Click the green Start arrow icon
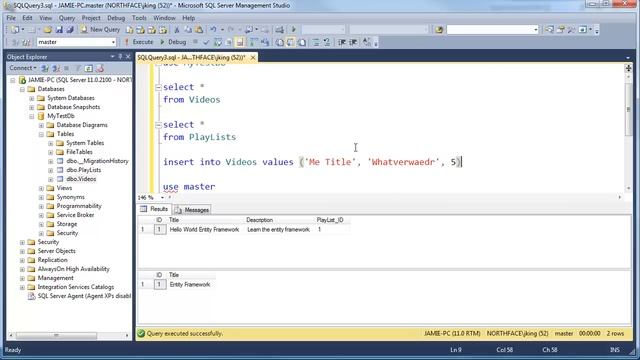 [x=293, y=29]
